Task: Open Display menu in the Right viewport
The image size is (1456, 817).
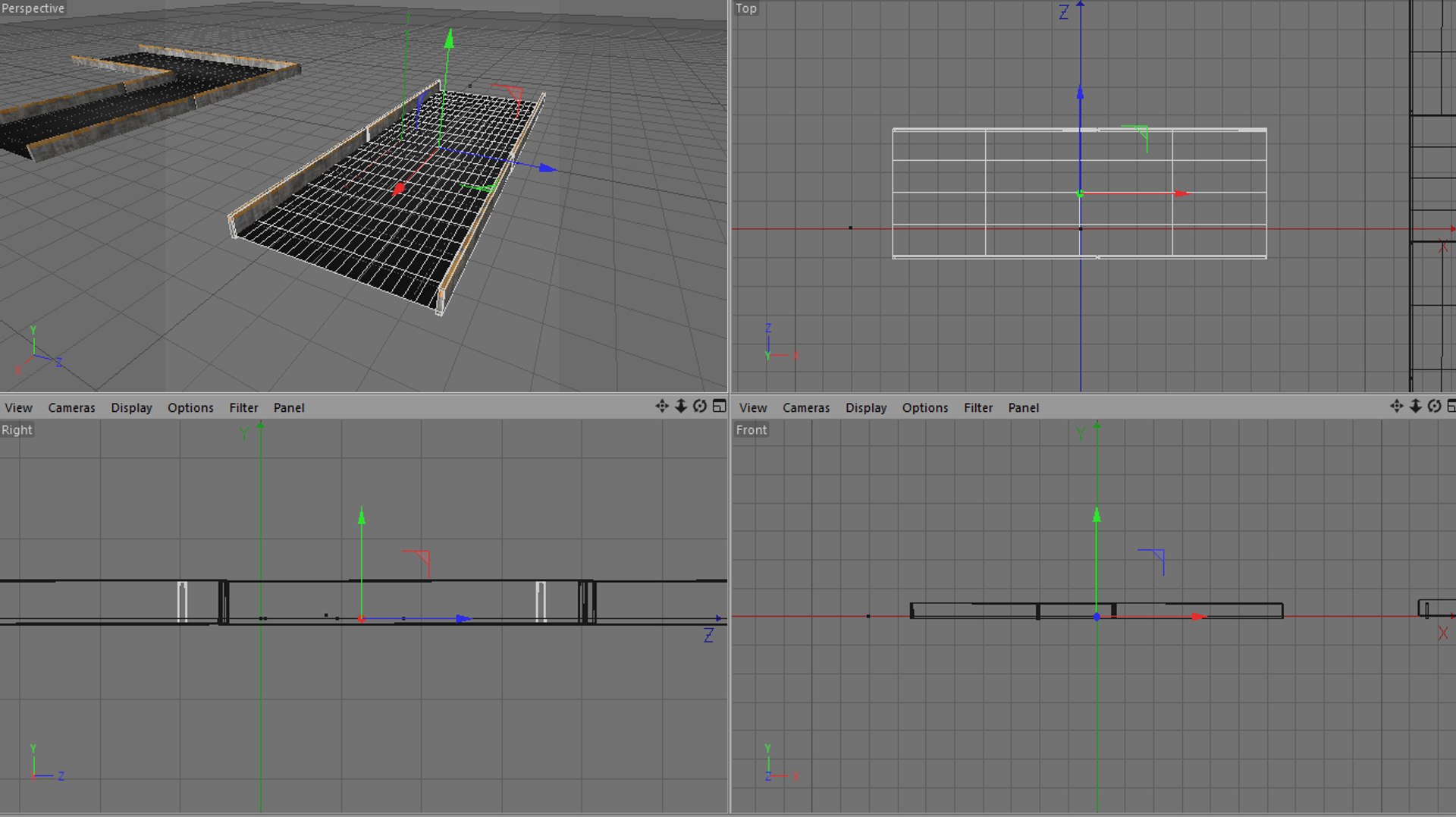Action: pos(132,408)
